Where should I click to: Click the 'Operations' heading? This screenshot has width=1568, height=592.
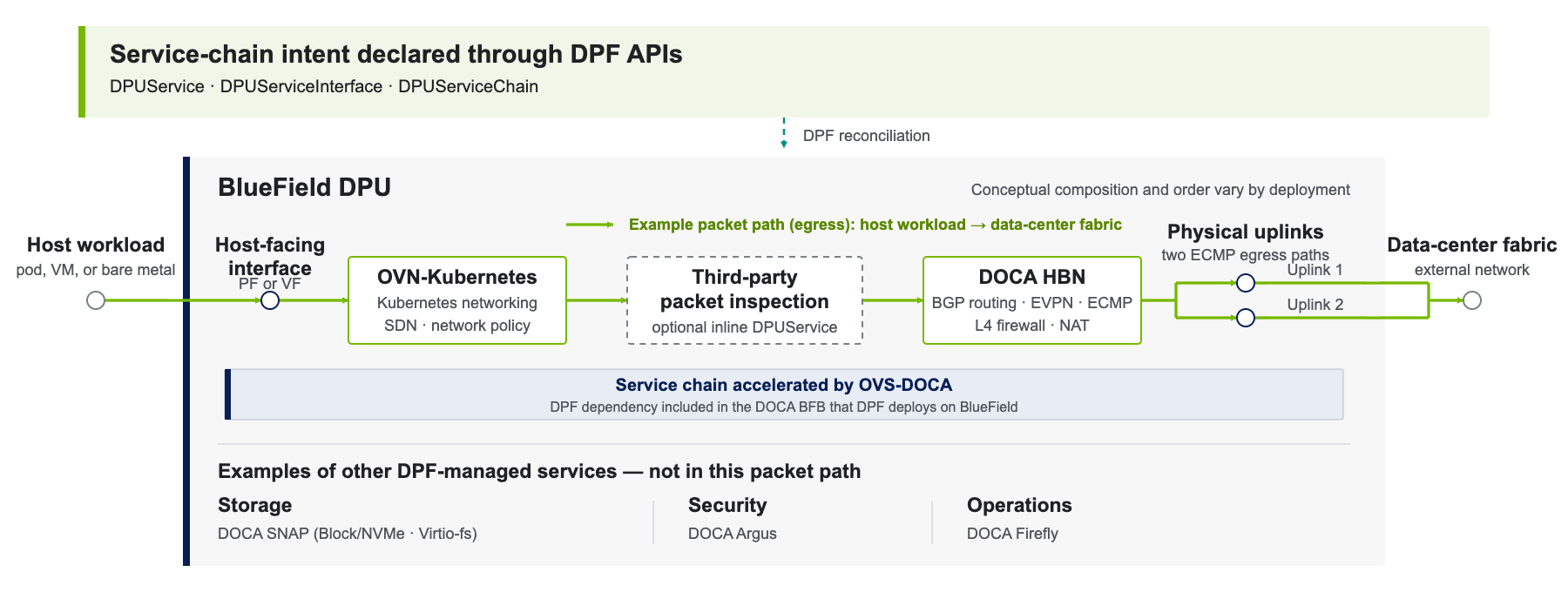click(x=1019, y=505)
